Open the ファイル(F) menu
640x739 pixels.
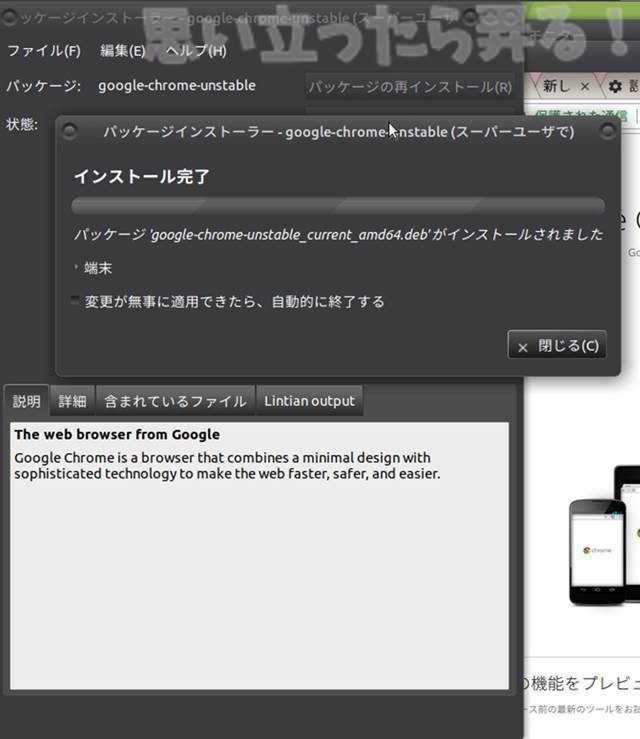pos(44,50)
